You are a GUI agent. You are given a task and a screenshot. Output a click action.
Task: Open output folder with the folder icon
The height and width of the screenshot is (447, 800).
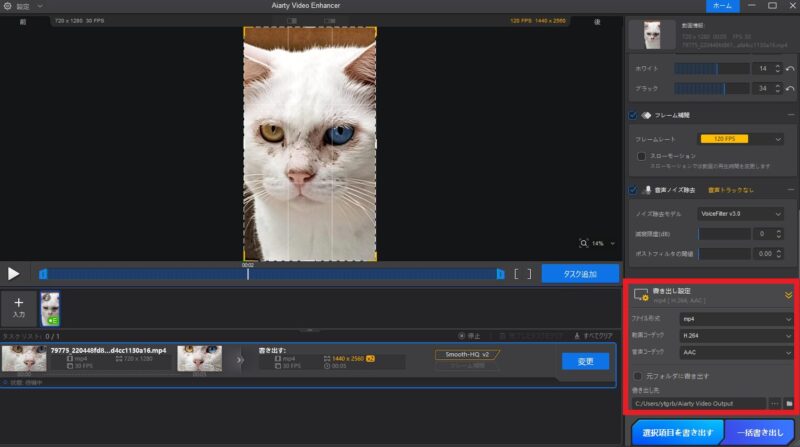[789, 403]
